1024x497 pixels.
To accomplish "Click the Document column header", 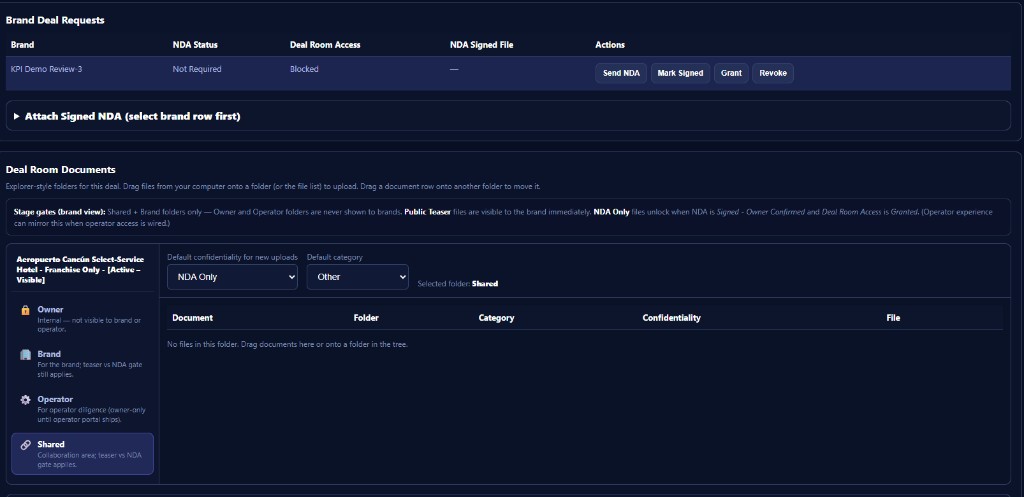I will click(193, 318).
